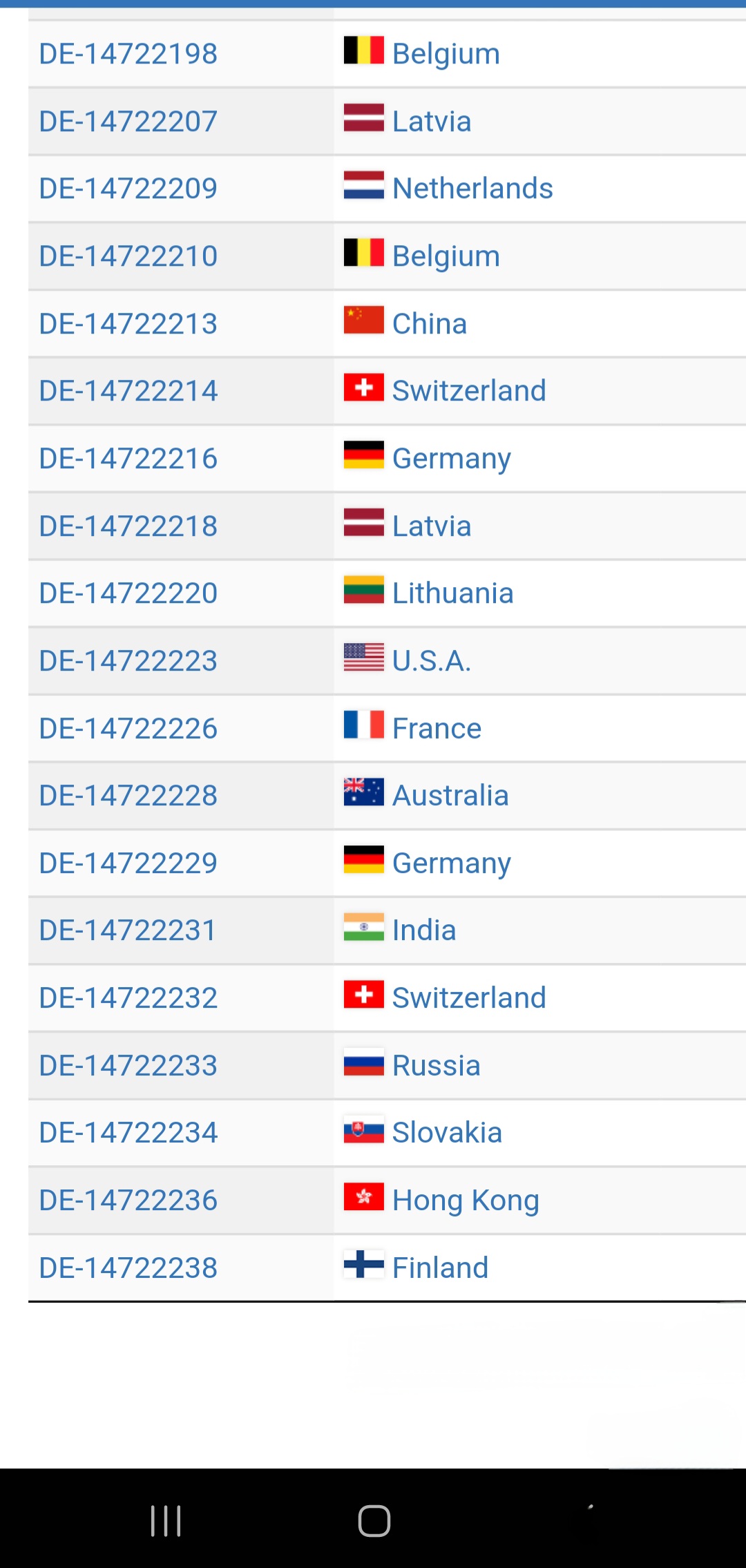The width and height of the screenshot is (746, 1568).
Task: Tap the Slovakia flag icon
Action: click(364, 1129)
